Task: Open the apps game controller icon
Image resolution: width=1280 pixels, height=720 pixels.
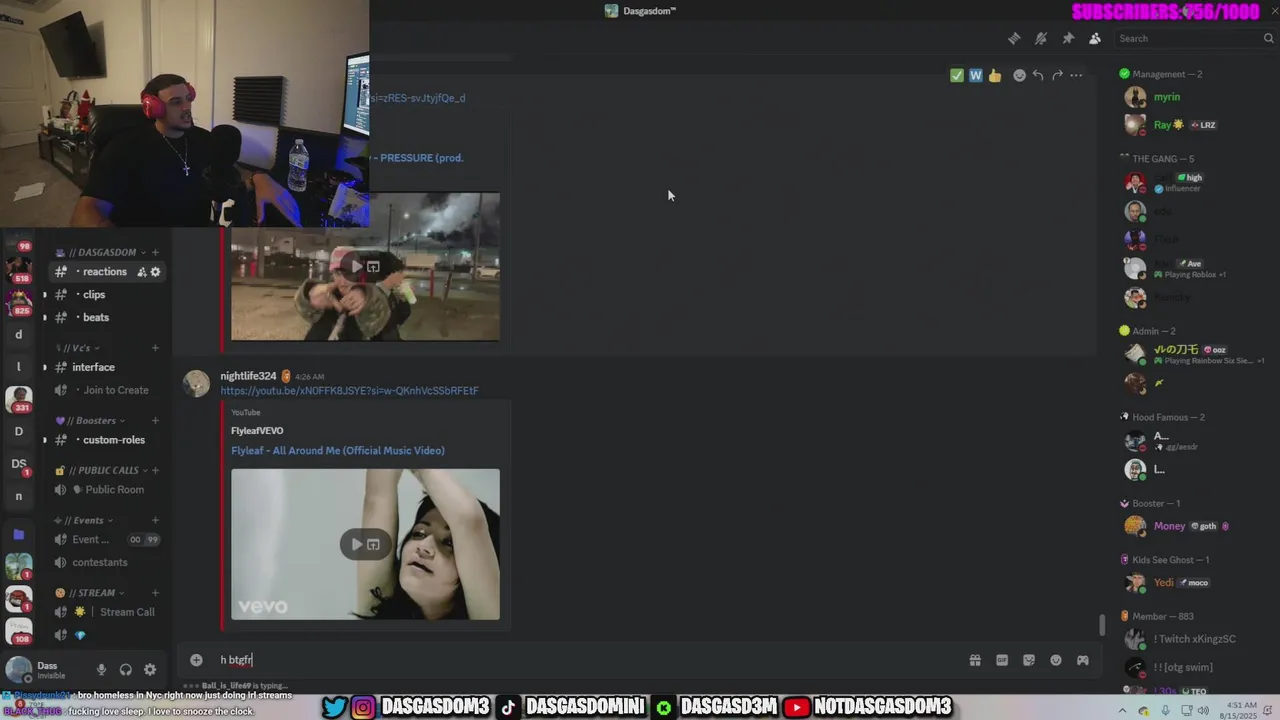Action: 1083,660
